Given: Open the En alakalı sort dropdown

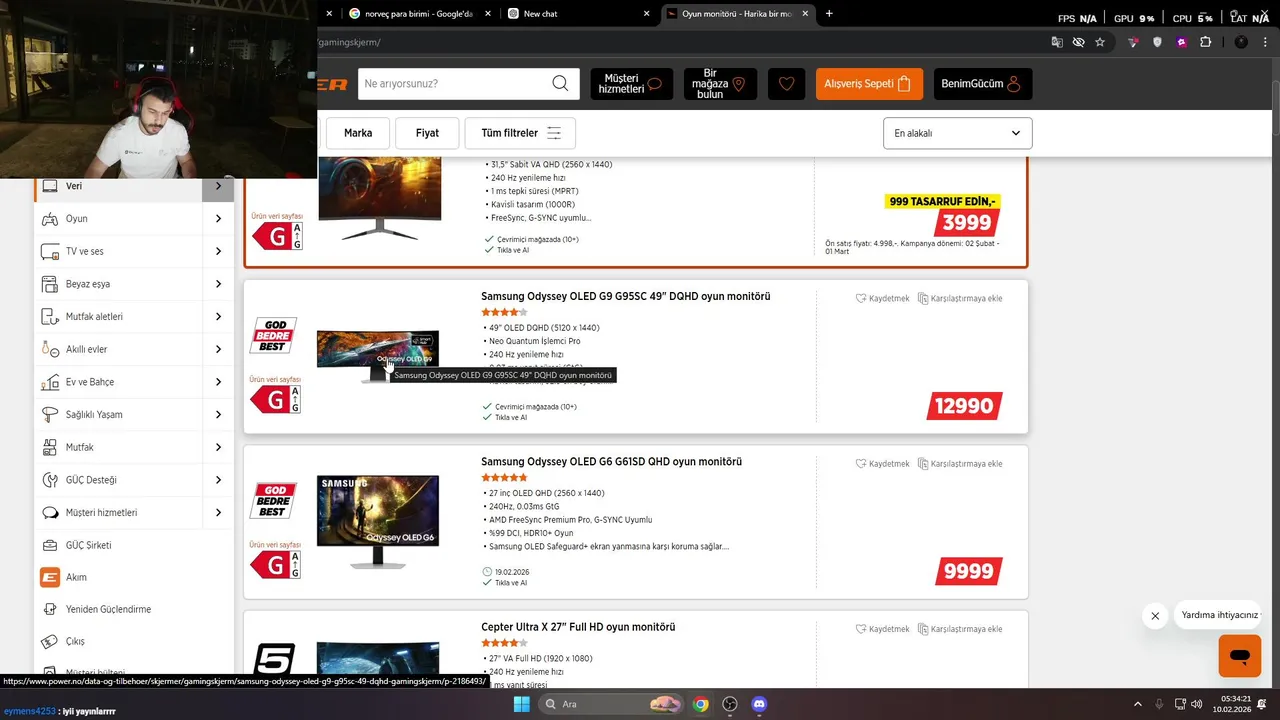Looking at the screenshot, I should (x=957, y=133).
